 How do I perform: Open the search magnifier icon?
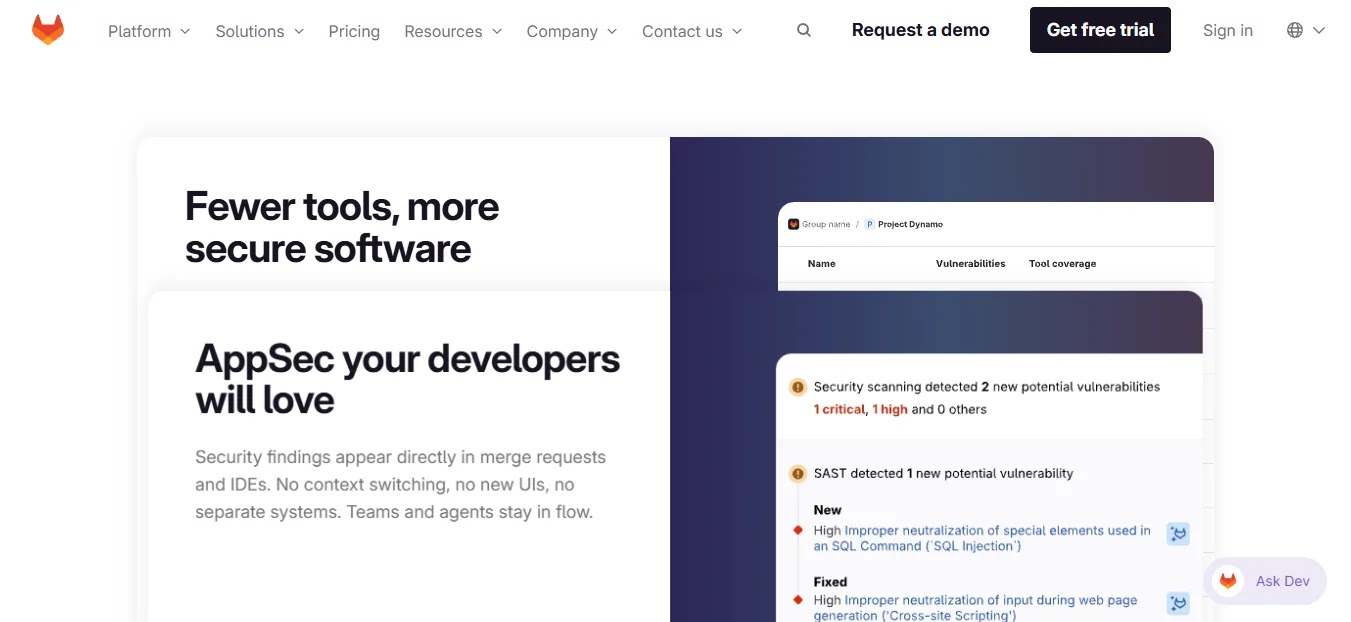pyautogui.click(x=804, y=30)
